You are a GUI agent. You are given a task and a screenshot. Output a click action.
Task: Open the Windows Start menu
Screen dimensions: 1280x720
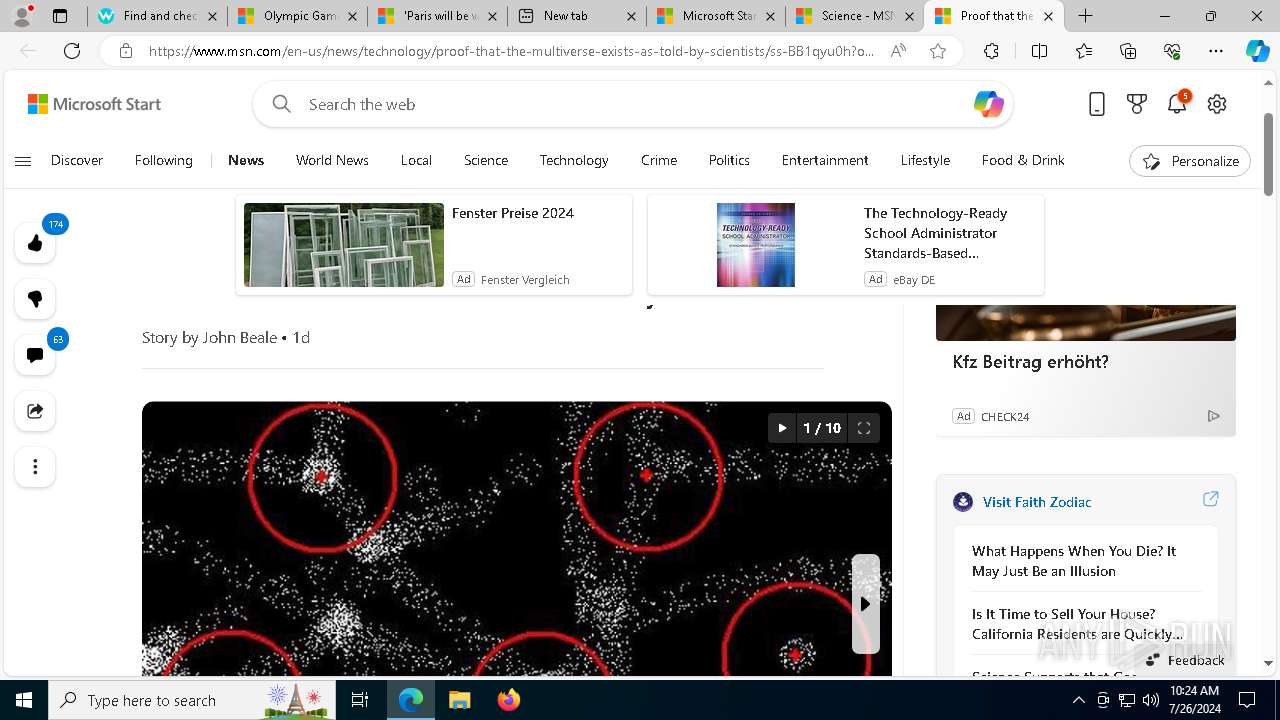tap(24, 700)
